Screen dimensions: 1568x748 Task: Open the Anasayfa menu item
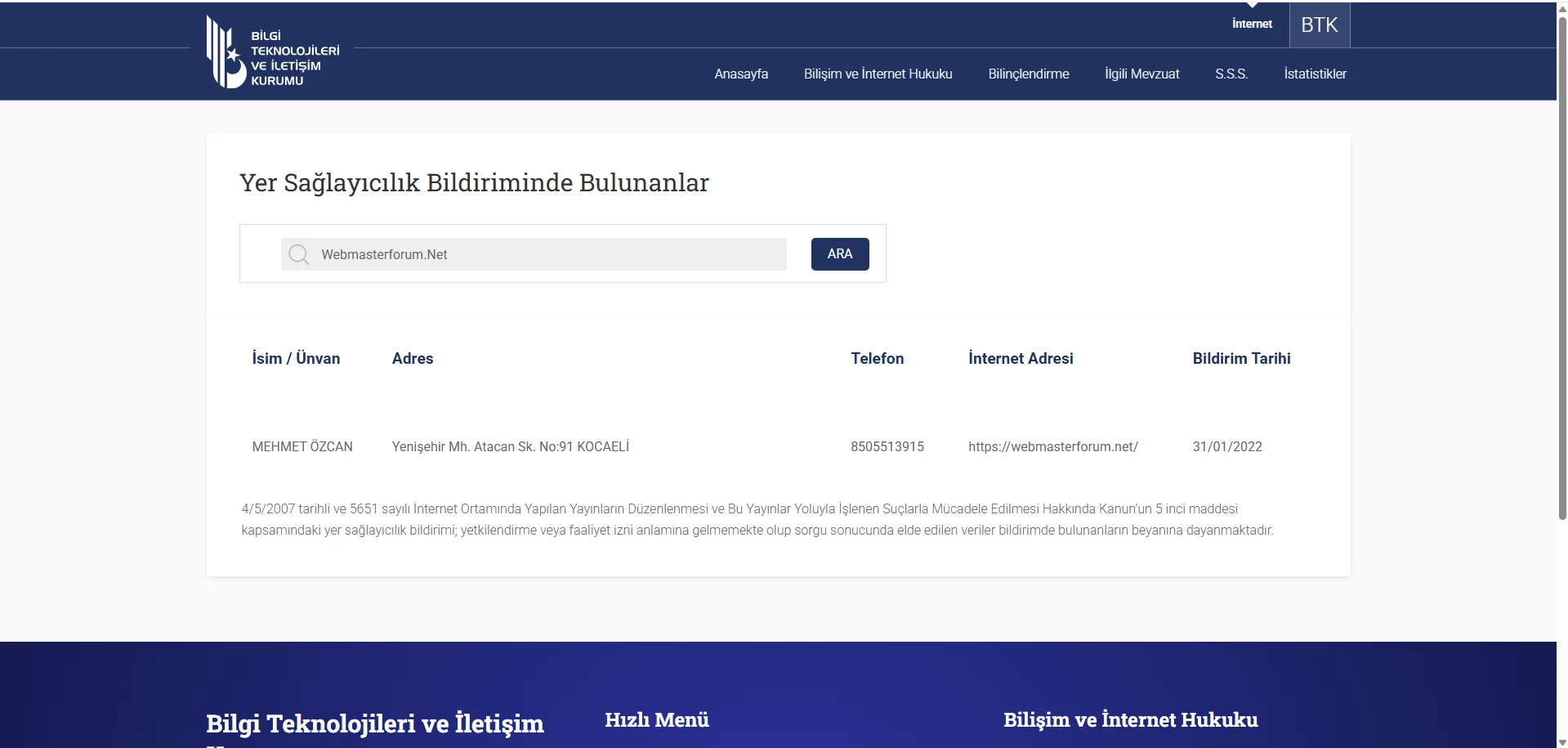(x=740, y=74)
